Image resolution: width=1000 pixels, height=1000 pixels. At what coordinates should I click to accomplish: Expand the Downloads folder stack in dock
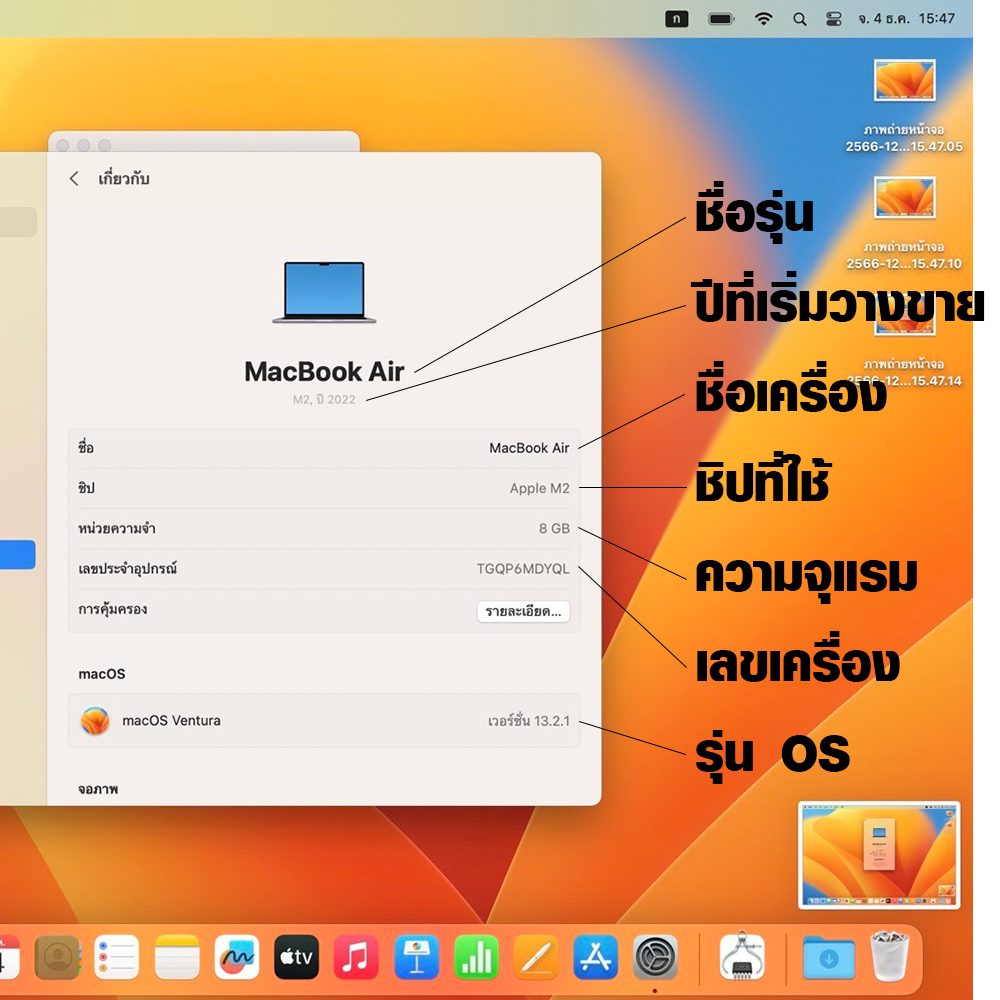[x=828, y=958]
